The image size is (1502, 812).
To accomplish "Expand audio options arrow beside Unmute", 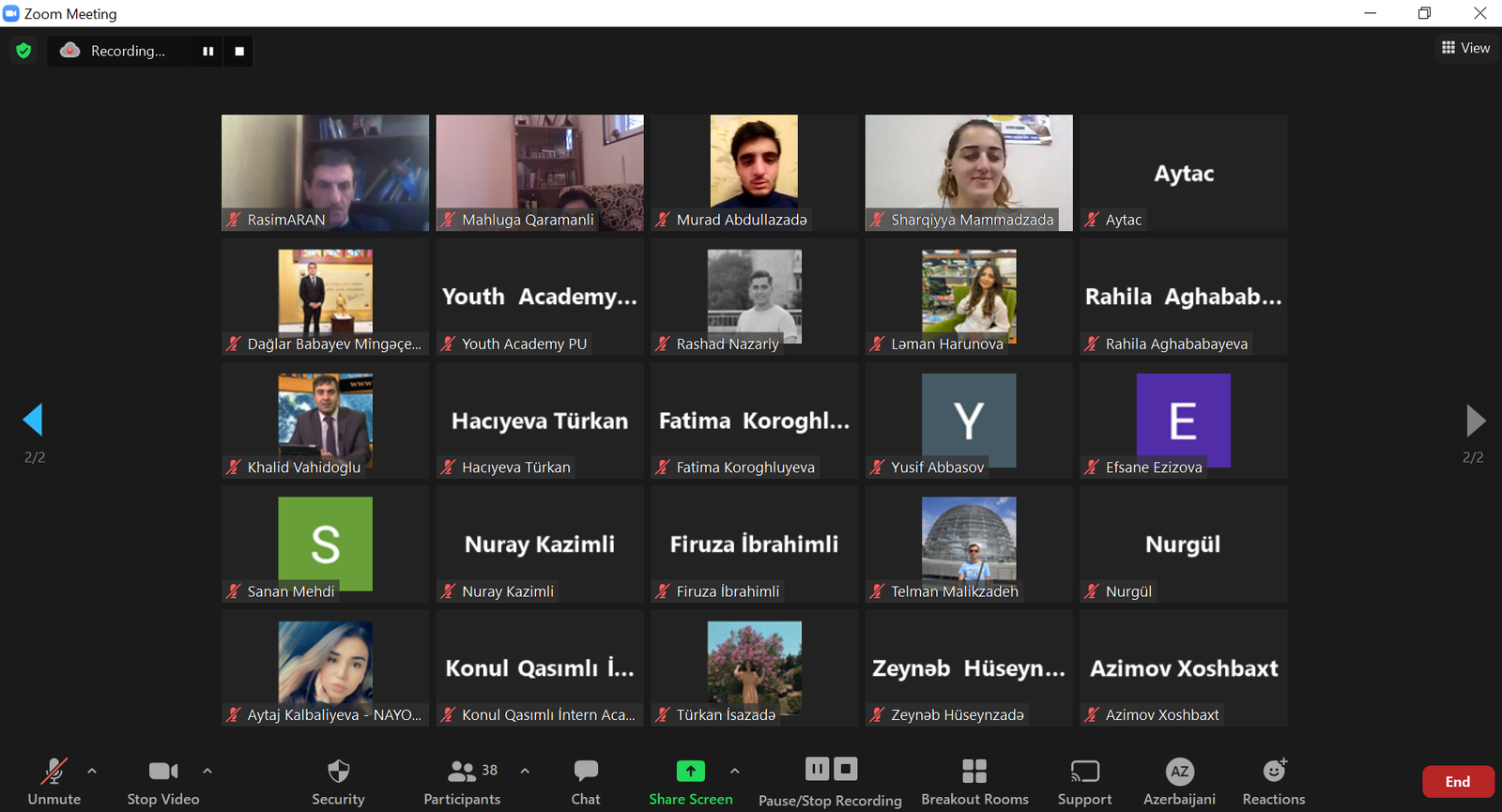I will pos(92,771).
